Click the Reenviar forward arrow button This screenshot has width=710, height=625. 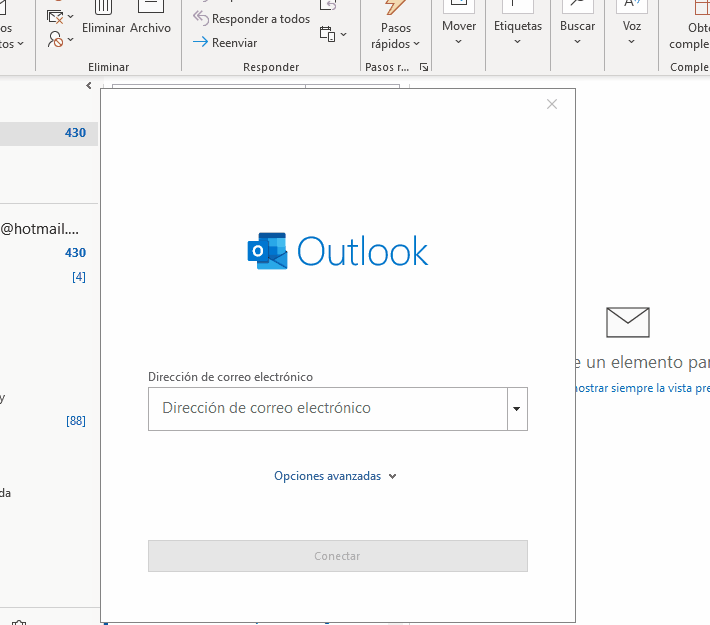(225, 43)
